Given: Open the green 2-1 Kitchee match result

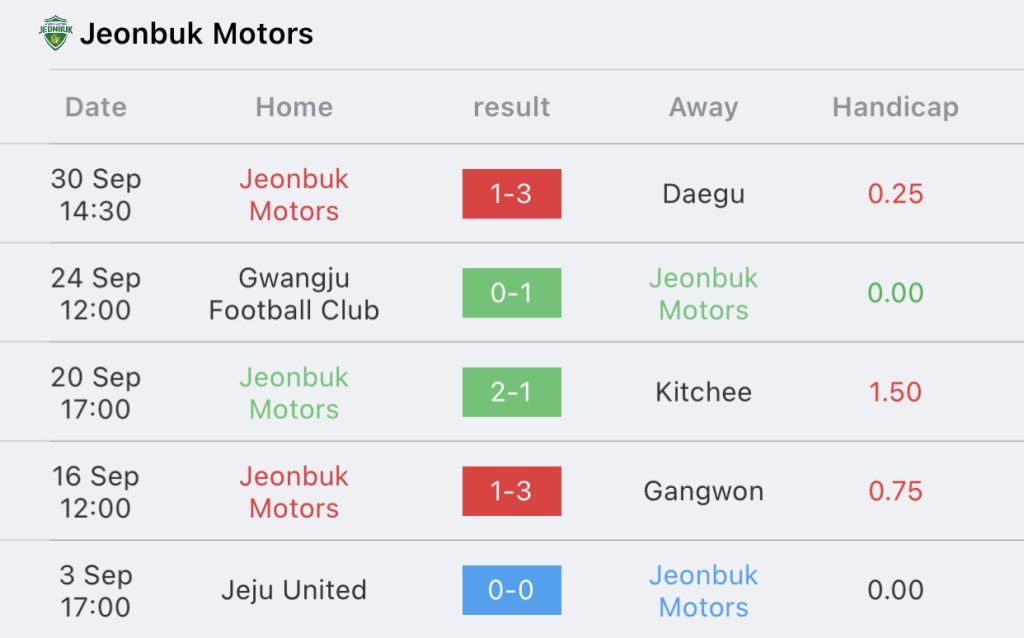Looking at the screenshot, I should click(x=511, y=392).
